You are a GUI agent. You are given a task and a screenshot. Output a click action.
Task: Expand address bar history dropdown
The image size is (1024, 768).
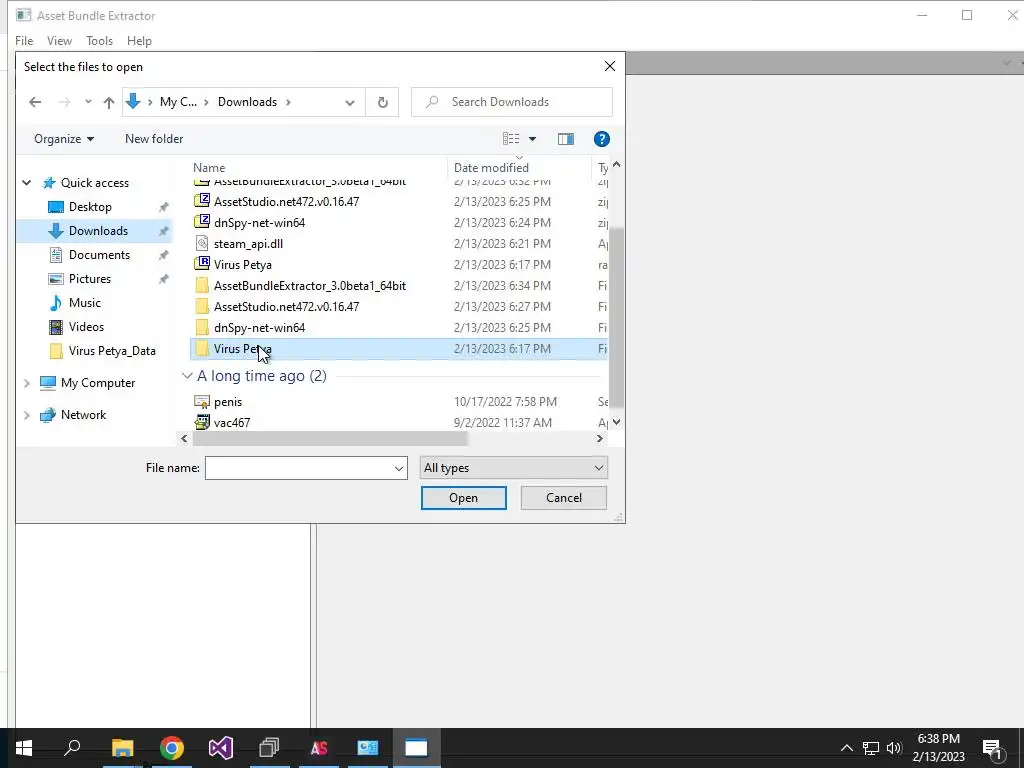[x=350, y=103]
